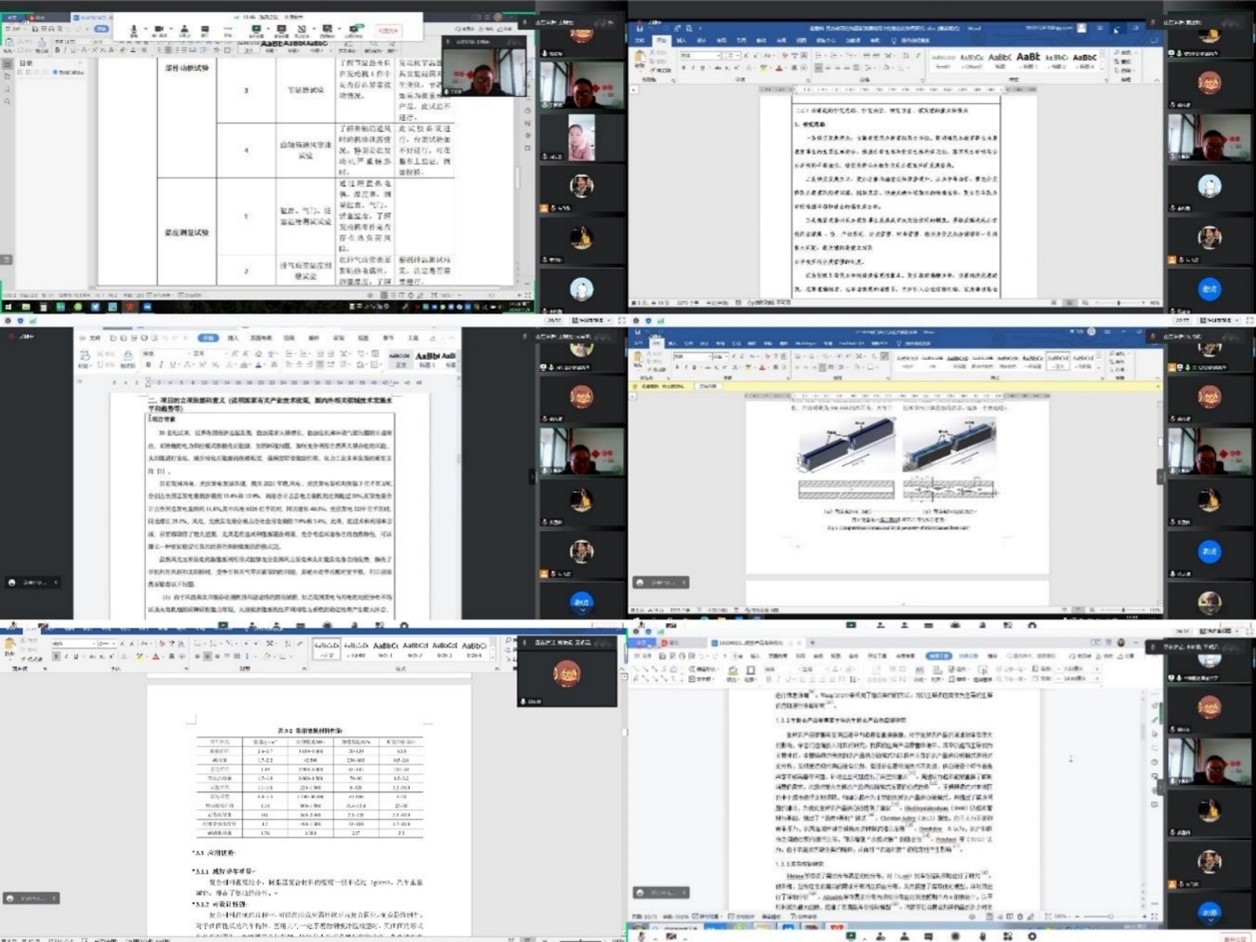The image size is (1256, 942).
Task: Open 文件 tab in the blue-titled Word text window
Action: pyautogui.click(x=640, y=40)
